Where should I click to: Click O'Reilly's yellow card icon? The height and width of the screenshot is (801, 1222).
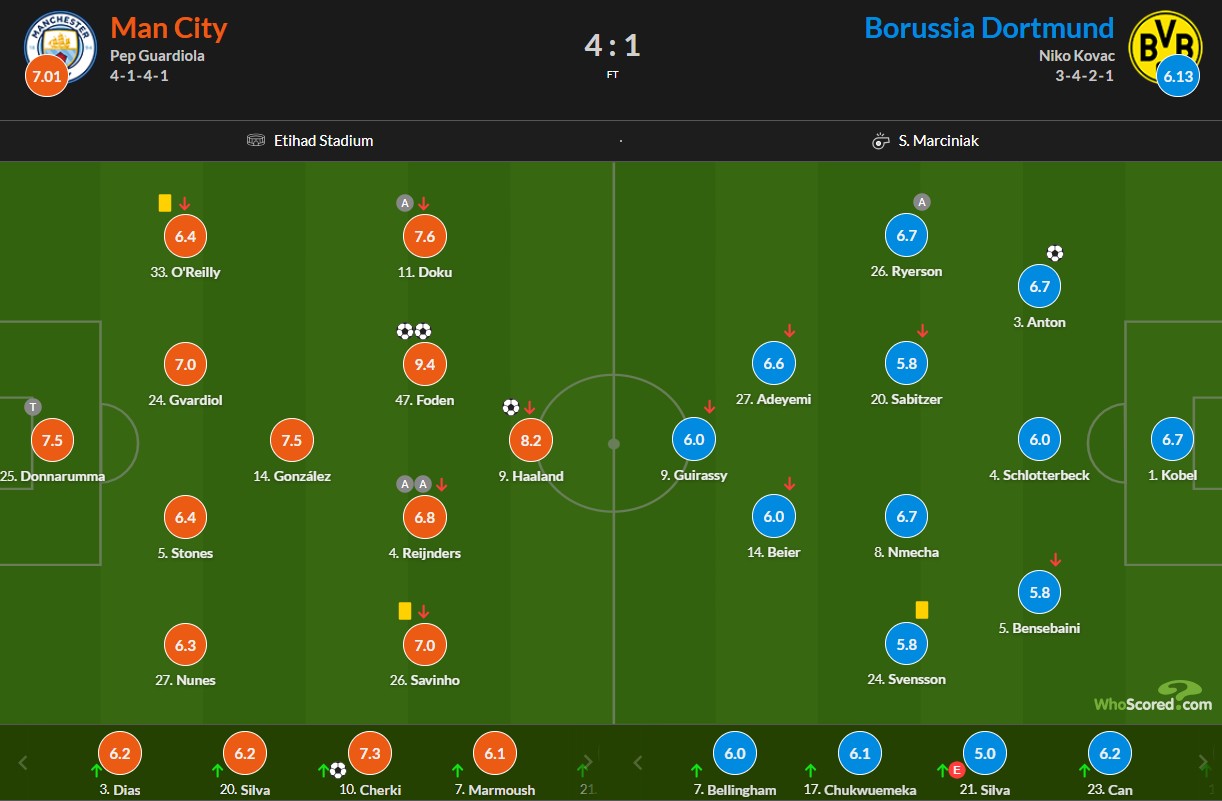(x=165, y=203)
